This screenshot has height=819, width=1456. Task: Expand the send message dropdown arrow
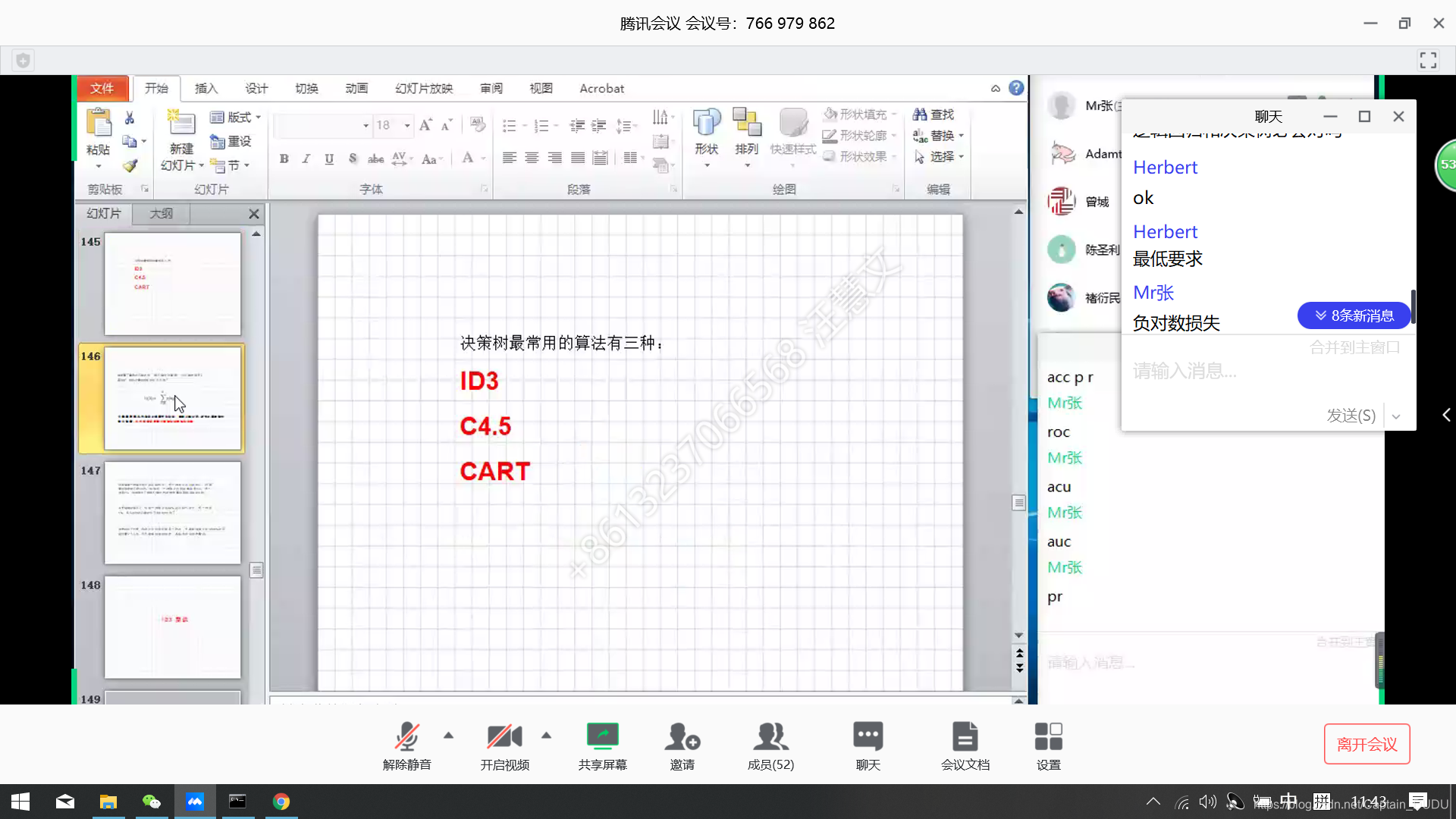coord(1396,415)
